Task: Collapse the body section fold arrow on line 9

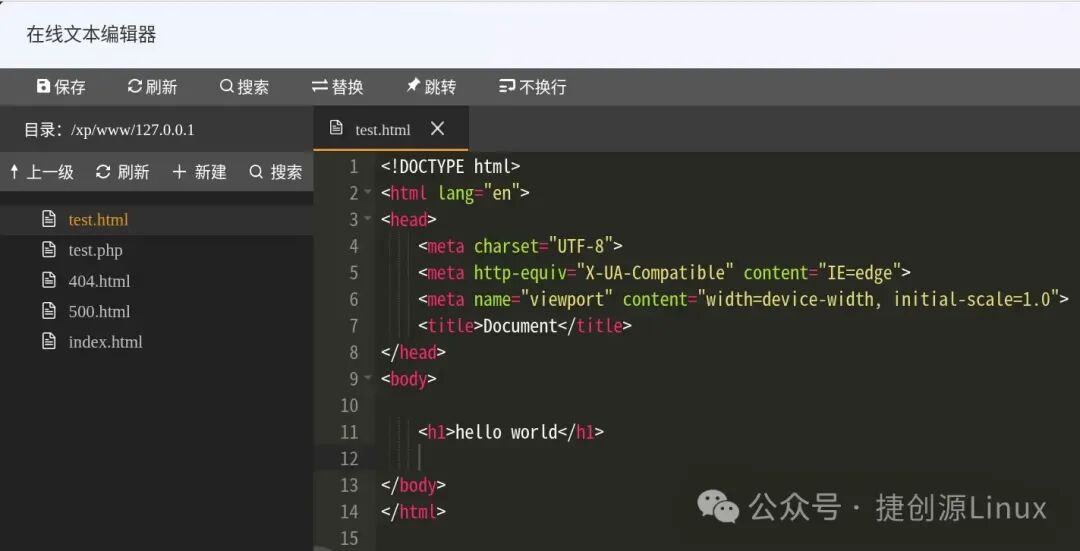Action: tap(368, 378)
